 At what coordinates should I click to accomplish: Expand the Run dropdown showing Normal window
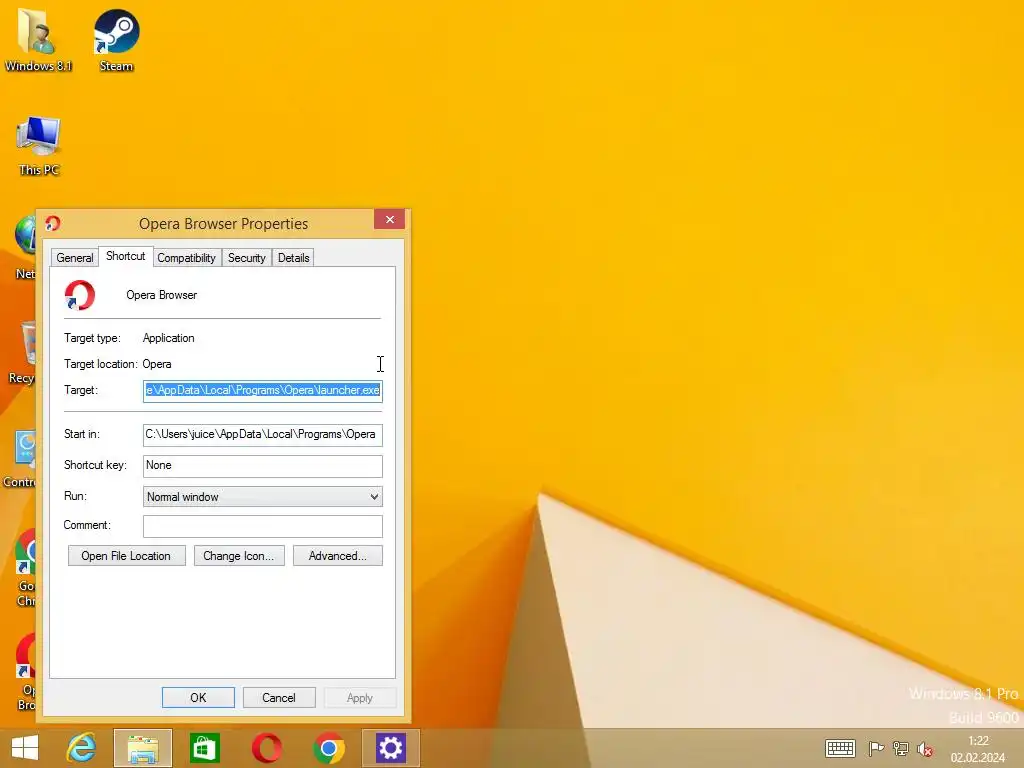[x=263, y=496]
